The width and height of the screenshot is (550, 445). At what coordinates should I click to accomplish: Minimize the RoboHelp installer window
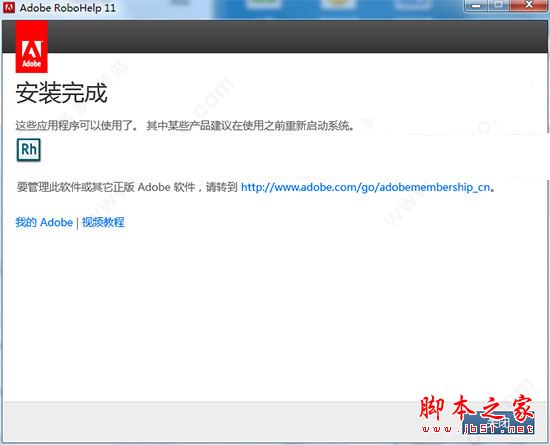(x=476, y=5)
